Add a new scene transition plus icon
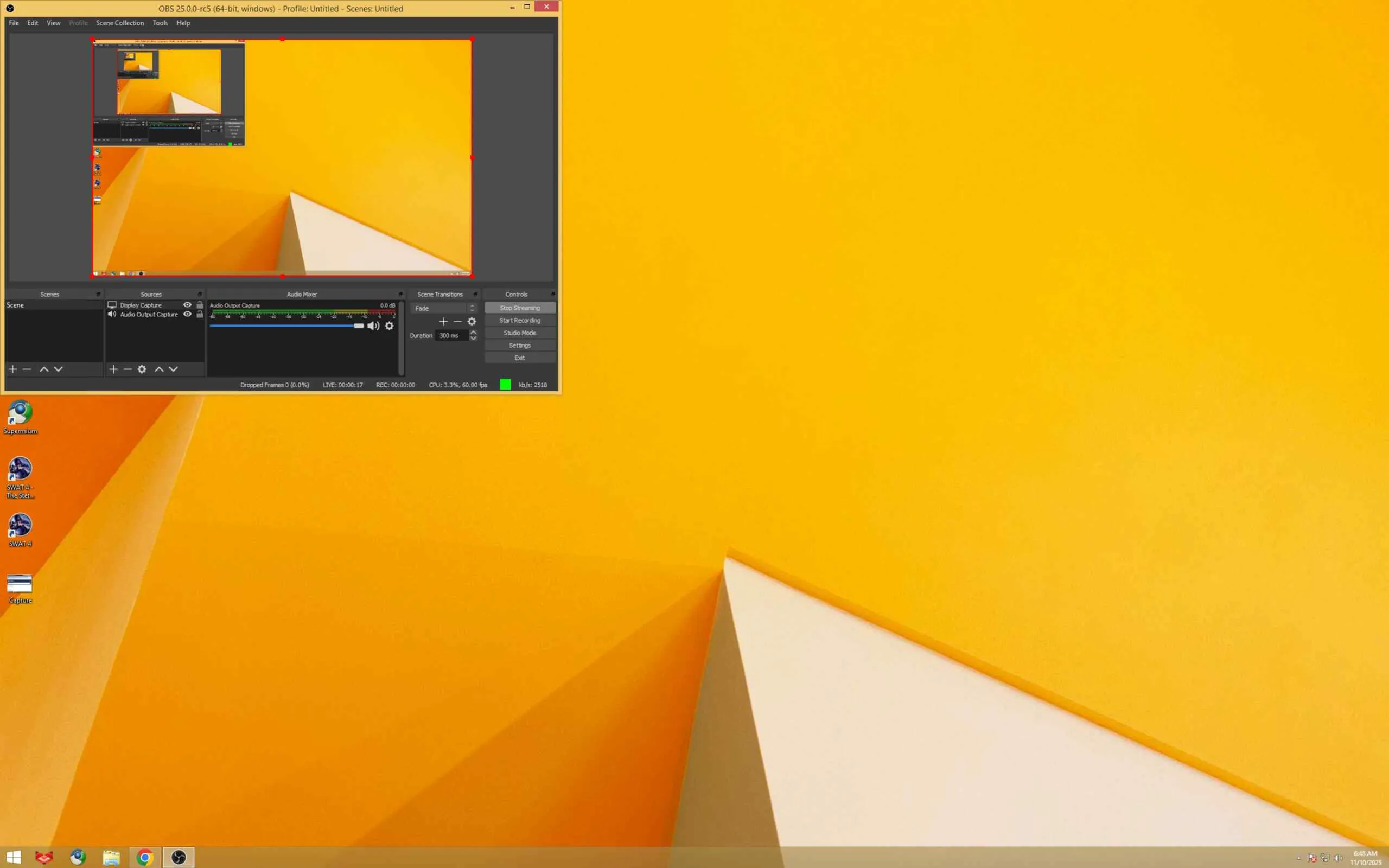The width and height of the screenshot is (1389, 868). (443, 322)
